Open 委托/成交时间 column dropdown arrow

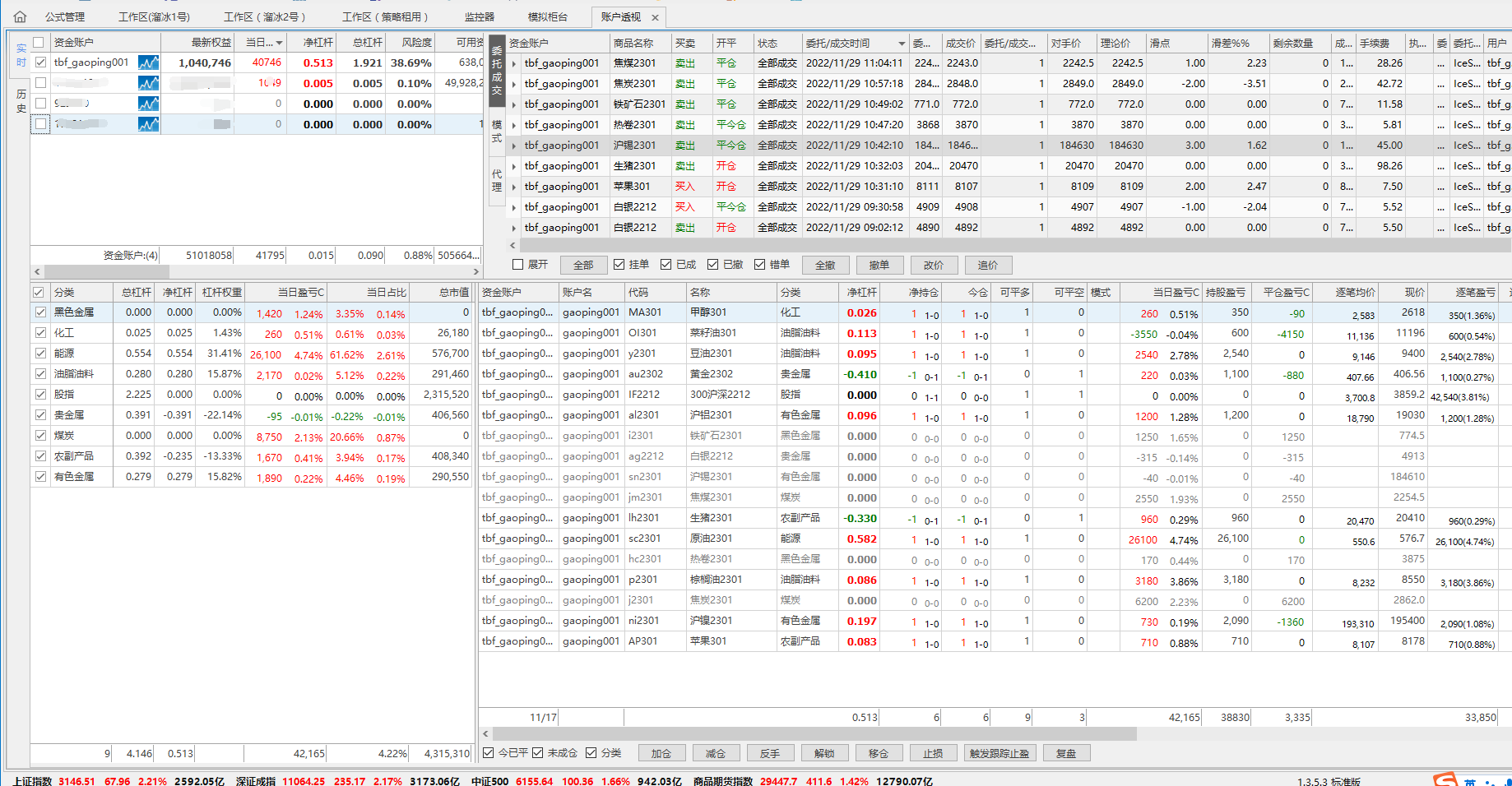click(x=902, y=44)
